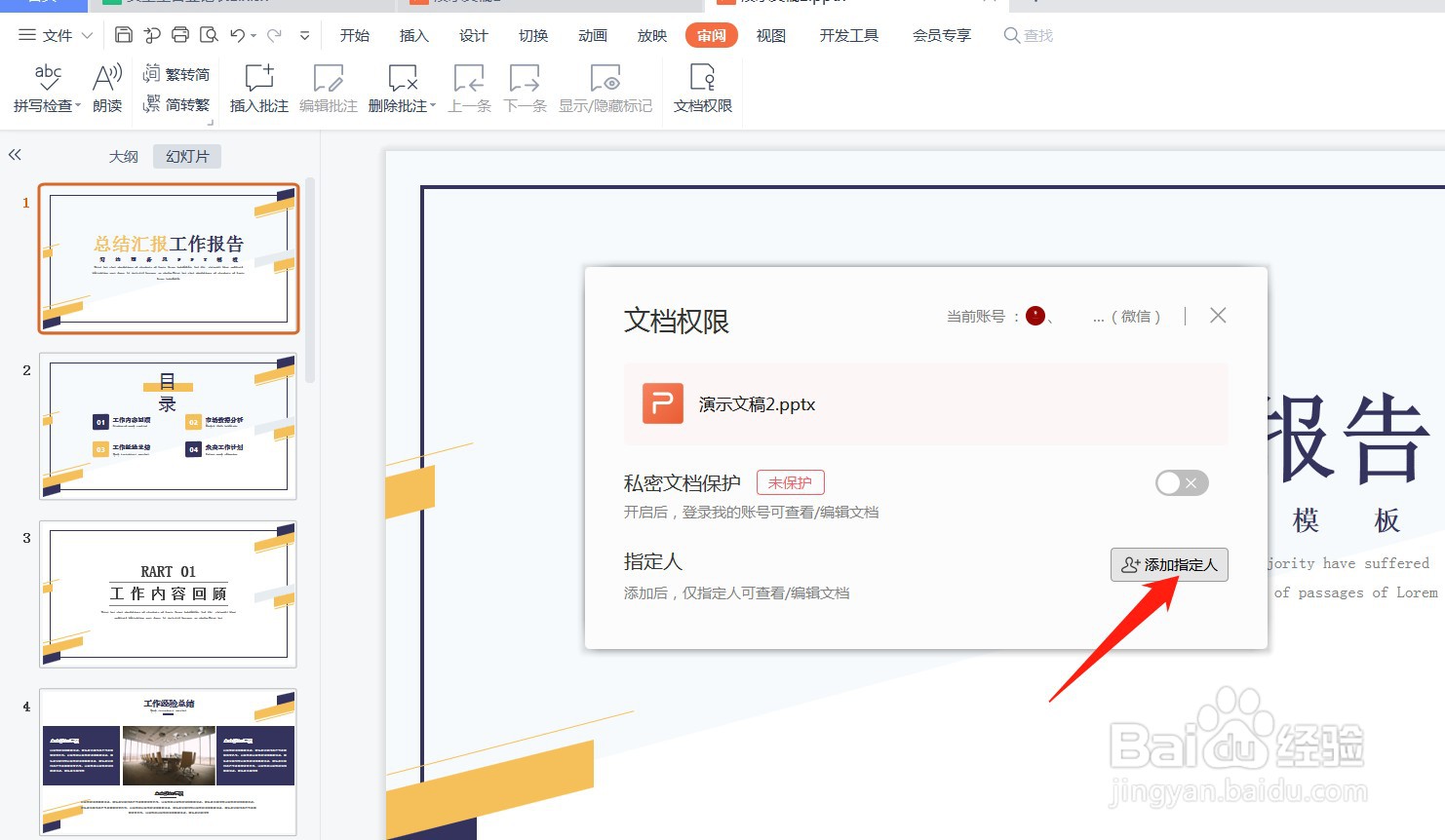Switch to the 开始 ribbon tab

tap(355, 35)
